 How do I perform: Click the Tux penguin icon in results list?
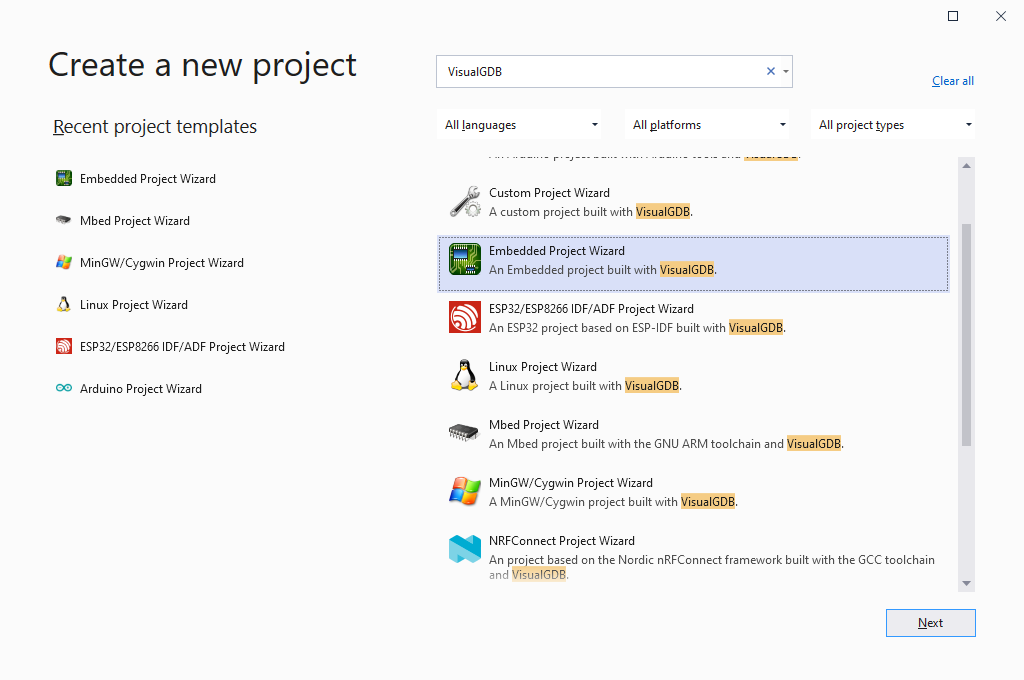coord(465,376)
